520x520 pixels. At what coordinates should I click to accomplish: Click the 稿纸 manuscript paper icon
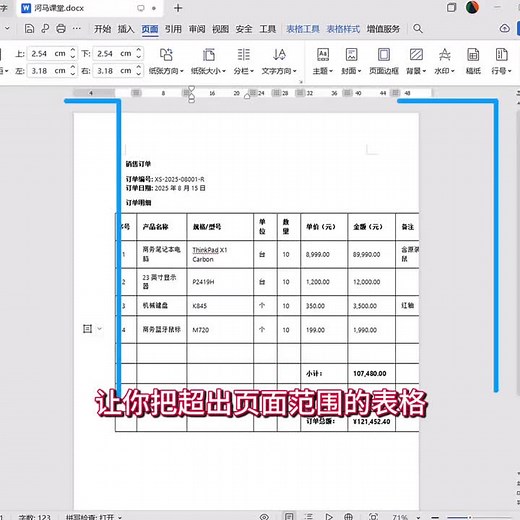pyautogui.click(x=473, y=61)
